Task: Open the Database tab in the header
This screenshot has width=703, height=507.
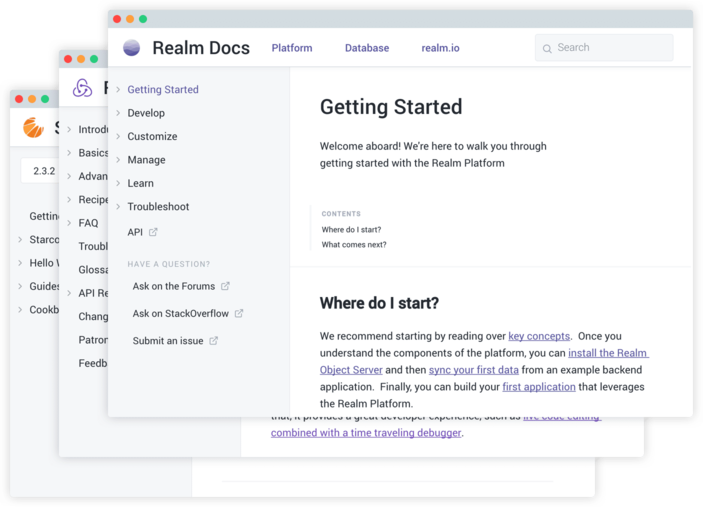Action: click(x=367, y=48)
